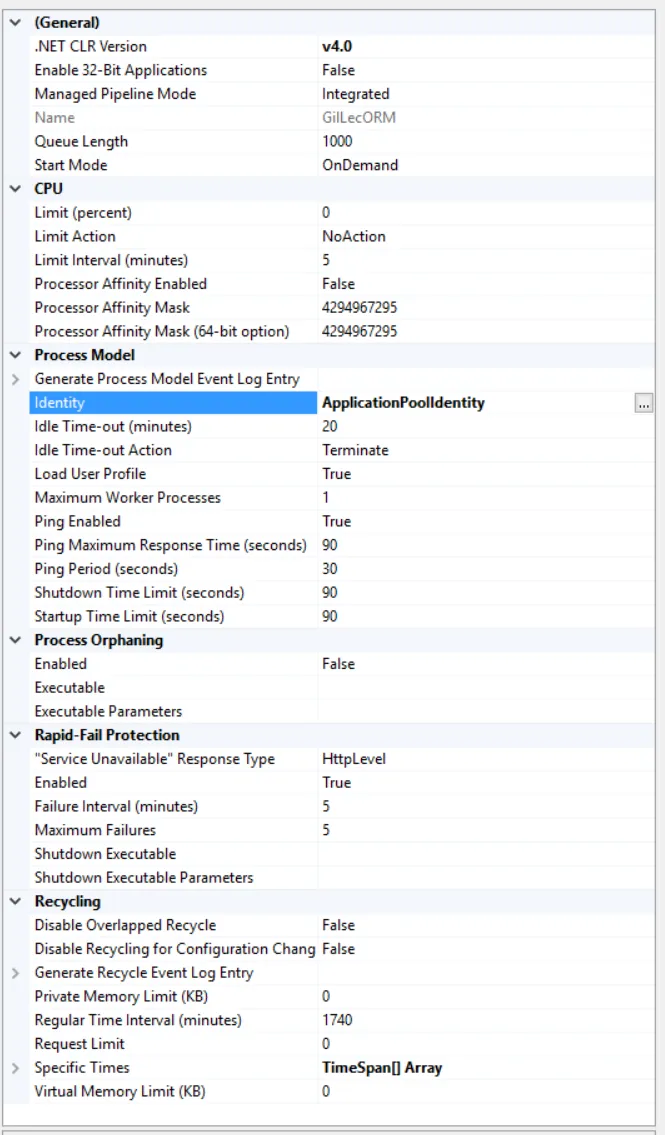Click the Enable 32-Bit Applications value
This screenshot has height=1135, width=665.
(x=338, y=70)
